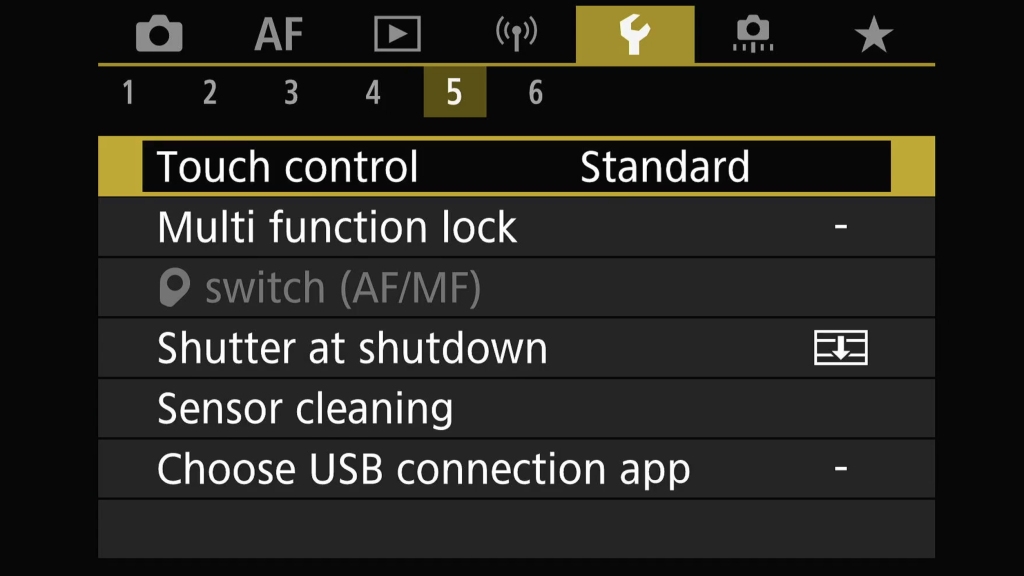Select the wrench Setup tab
Viewport: 1024px width, 576px height.
click(x=635, y=34)
